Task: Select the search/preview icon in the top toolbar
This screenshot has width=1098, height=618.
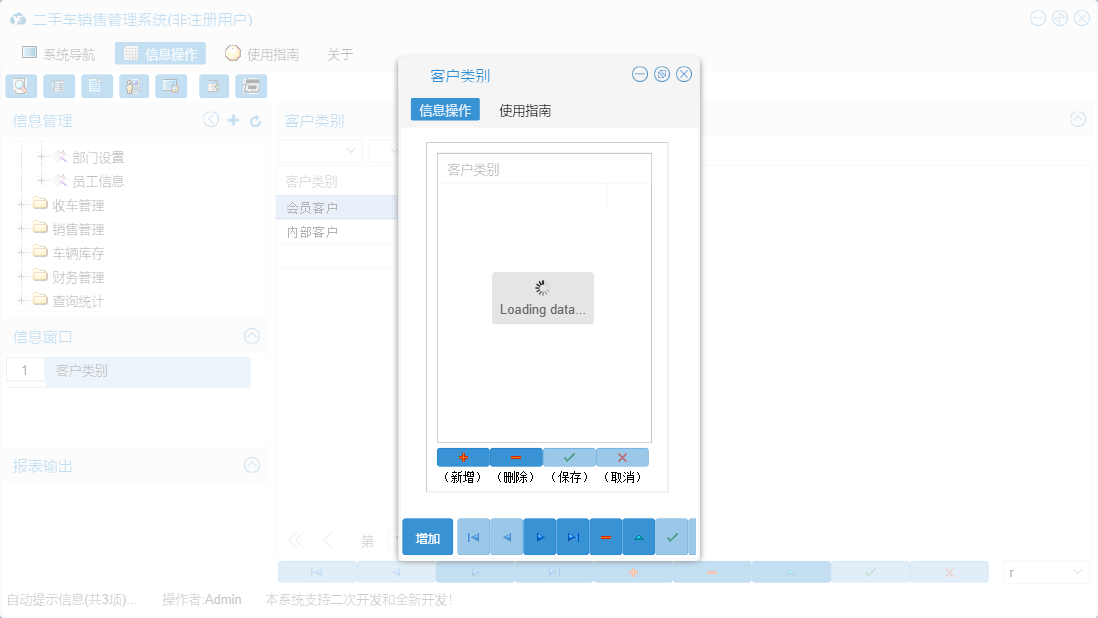Action: 20,86
